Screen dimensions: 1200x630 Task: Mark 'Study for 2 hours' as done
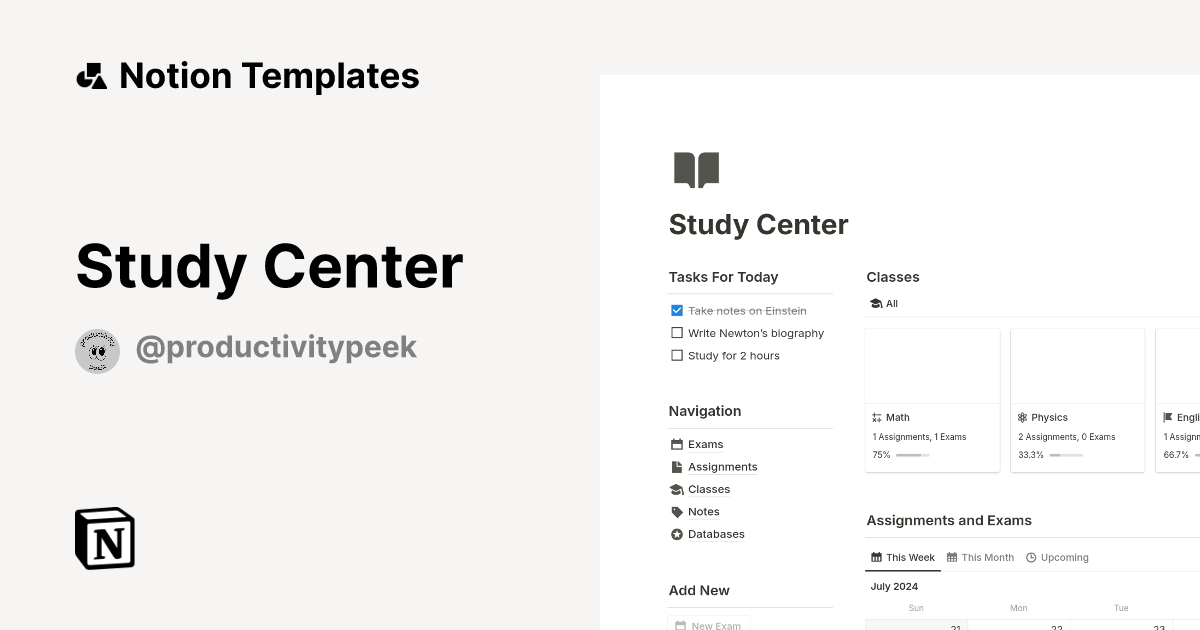(x=677, y=355)
